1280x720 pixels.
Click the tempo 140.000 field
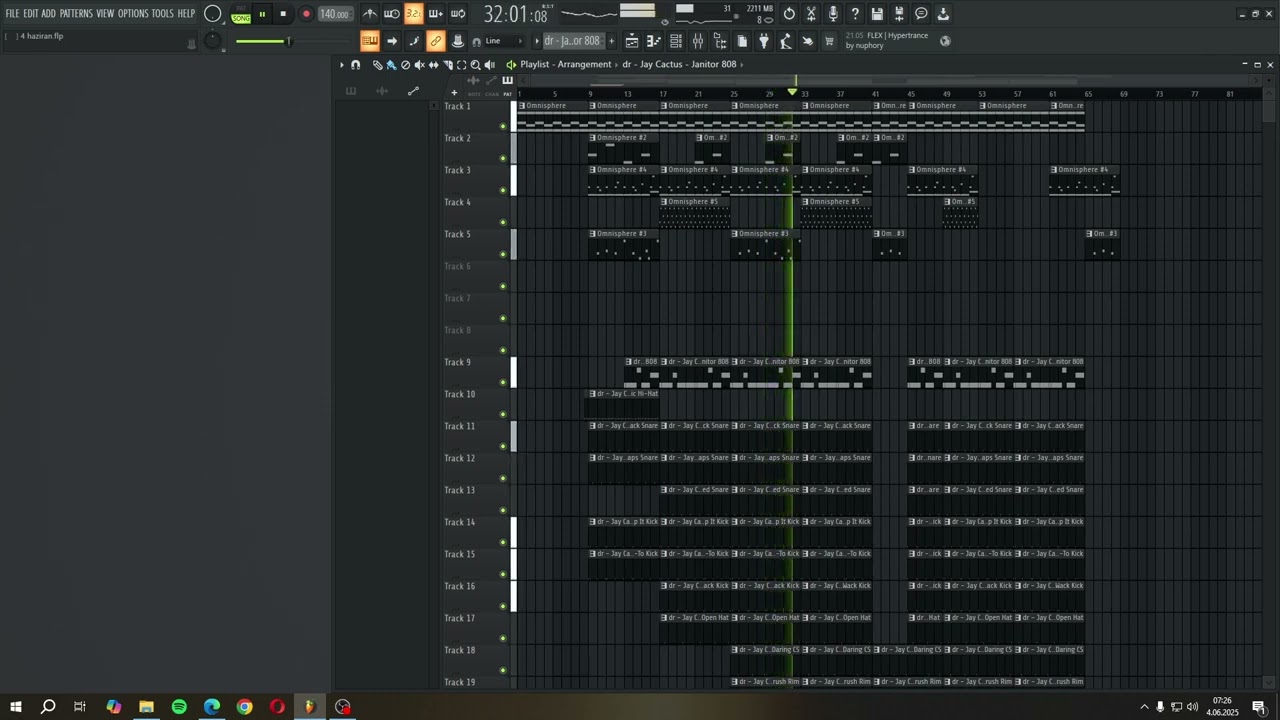point(334,14)
